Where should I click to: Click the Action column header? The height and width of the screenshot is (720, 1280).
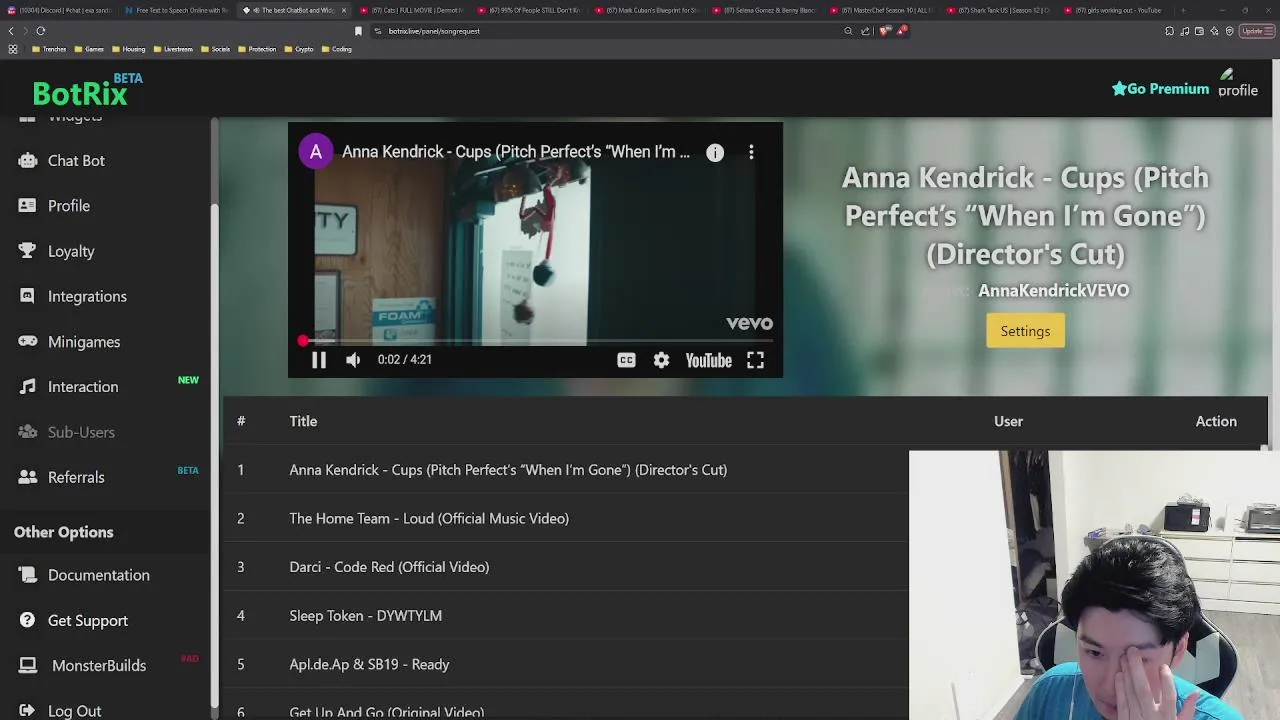coord(1216,421)
